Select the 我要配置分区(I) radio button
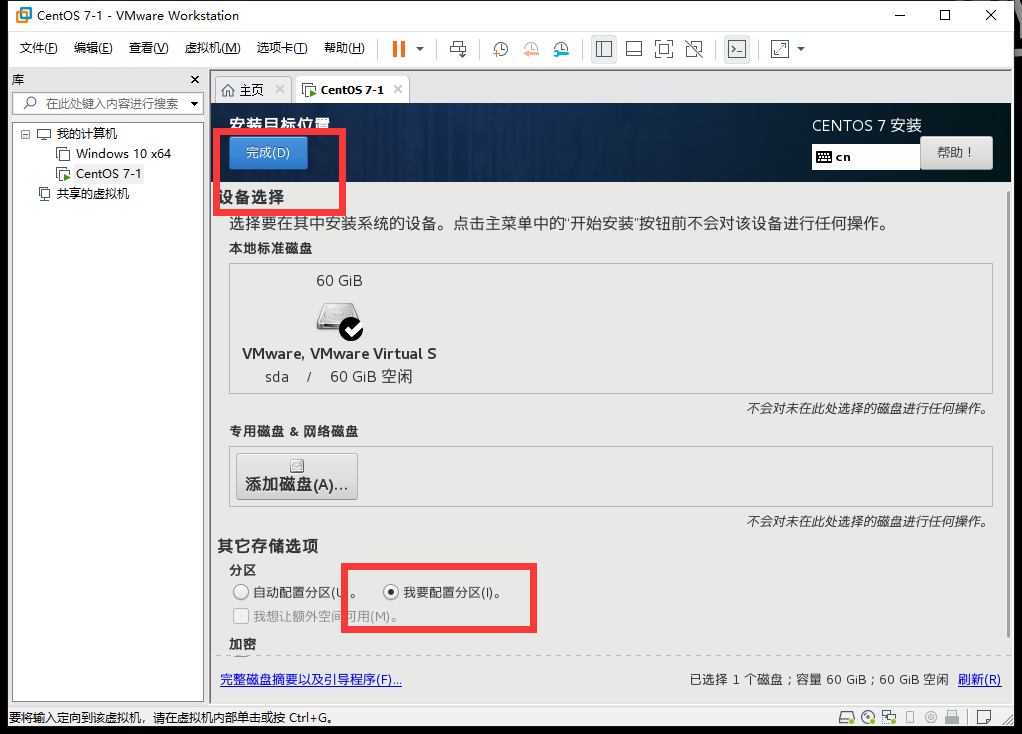Viewport: 1022px width, 734px height. tap(390, 592)
